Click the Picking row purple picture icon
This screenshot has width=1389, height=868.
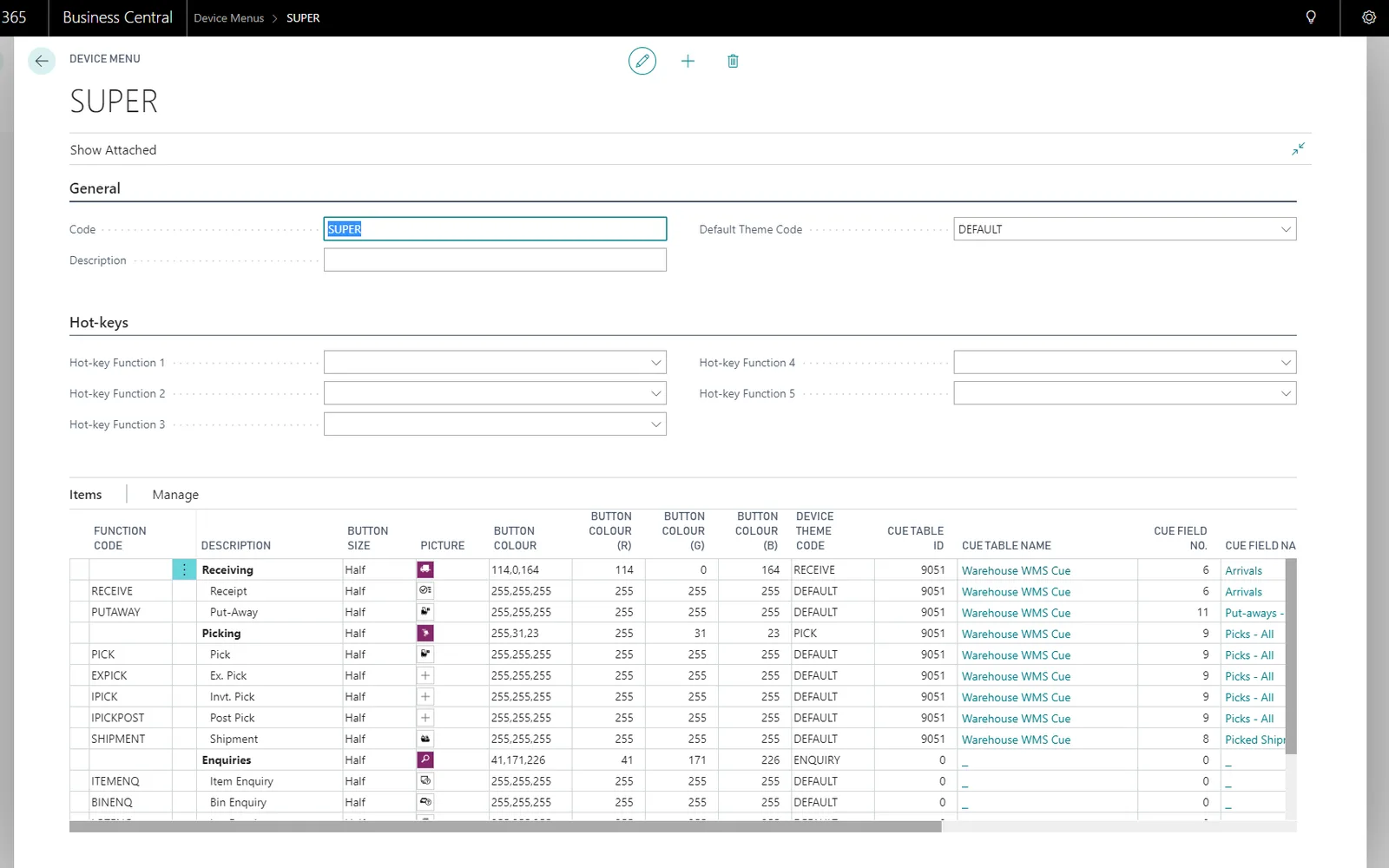point(425,633)
